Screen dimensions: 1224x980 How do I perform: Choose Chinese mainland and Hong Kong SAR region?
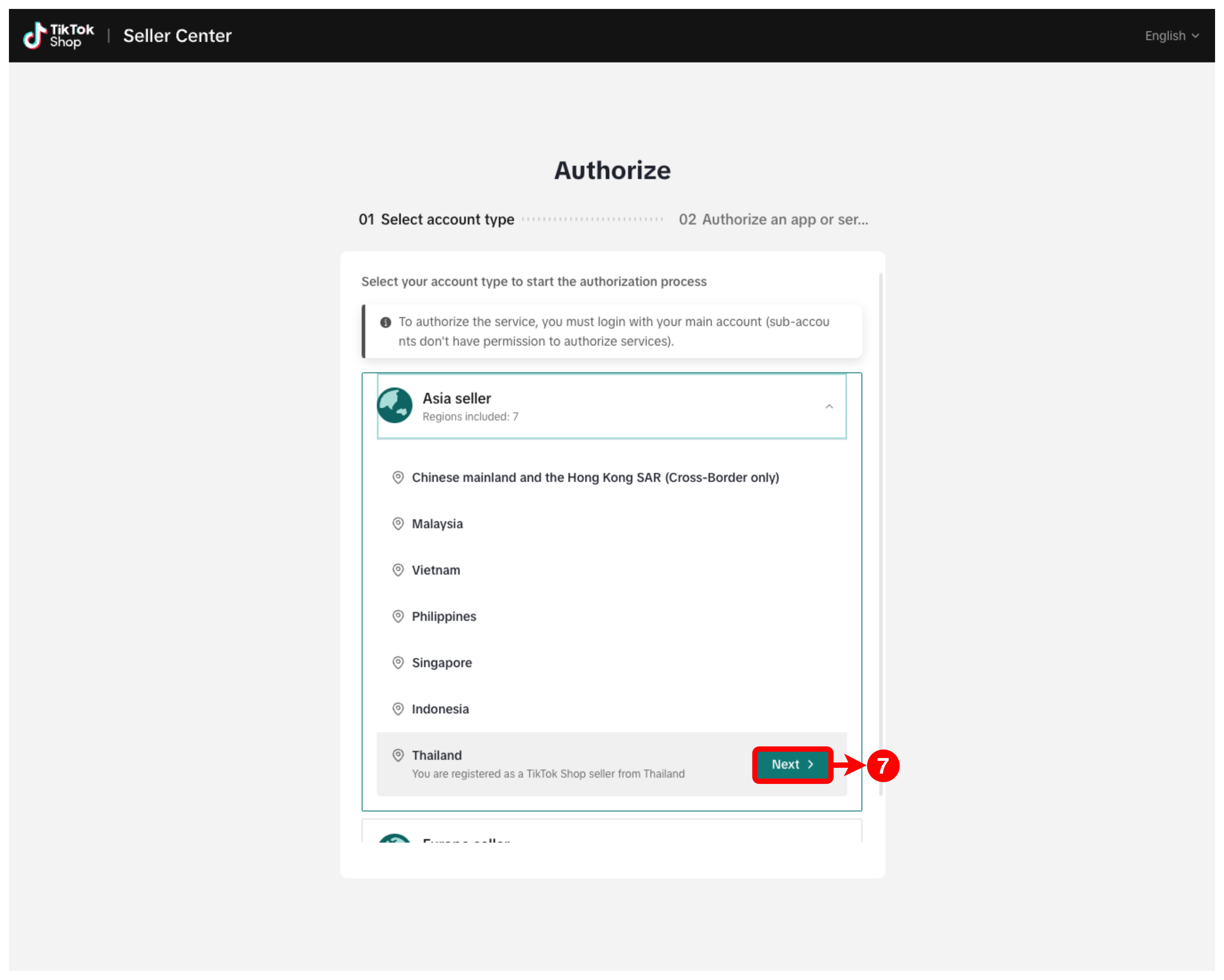(595, 477)
